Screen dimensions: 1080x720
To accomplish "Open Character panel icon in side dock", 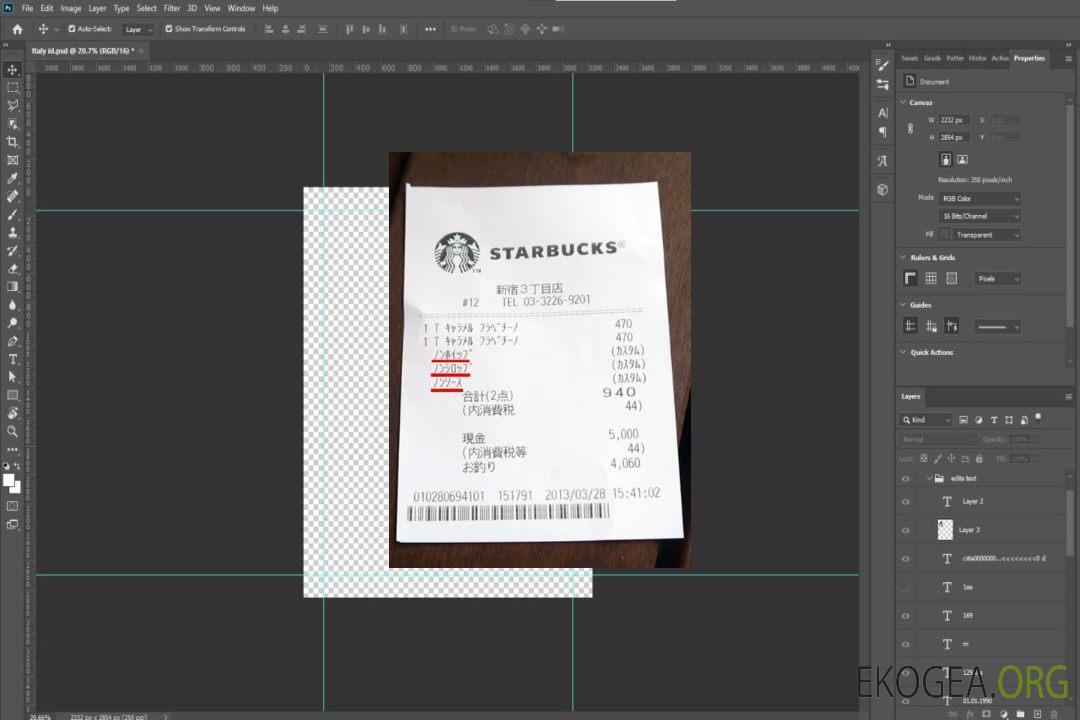I will click(x=883, y=113).
